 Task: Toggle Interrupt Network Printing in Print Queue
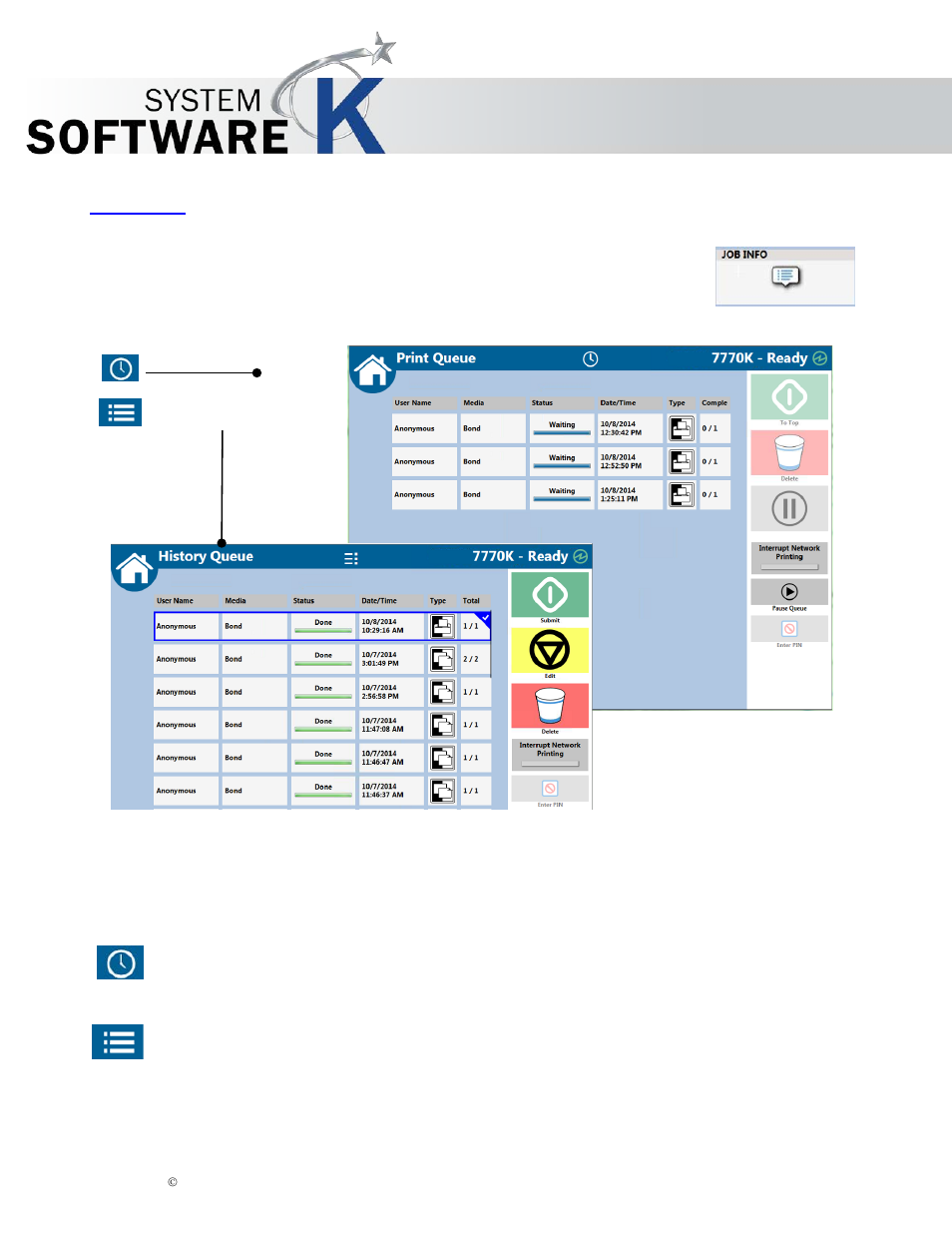[789, 557]
